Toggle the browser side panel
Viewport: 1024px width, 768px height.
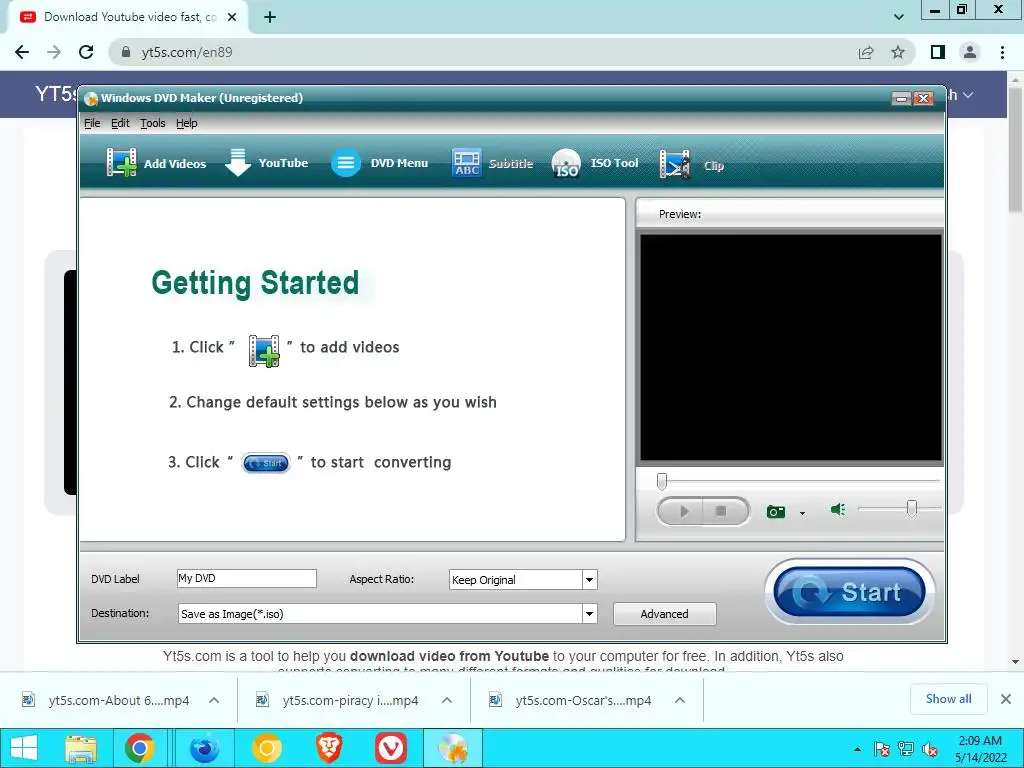pyautogui.click(x=938, y=52)
